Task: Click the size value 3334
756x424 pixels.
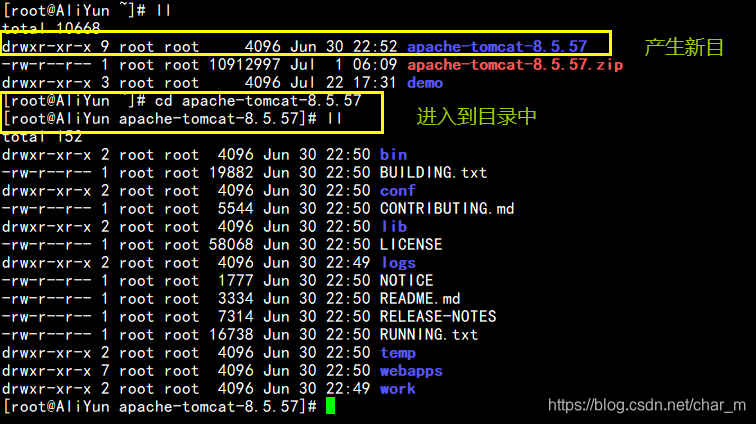Action: pyautogui.click(x=235, y=299)
